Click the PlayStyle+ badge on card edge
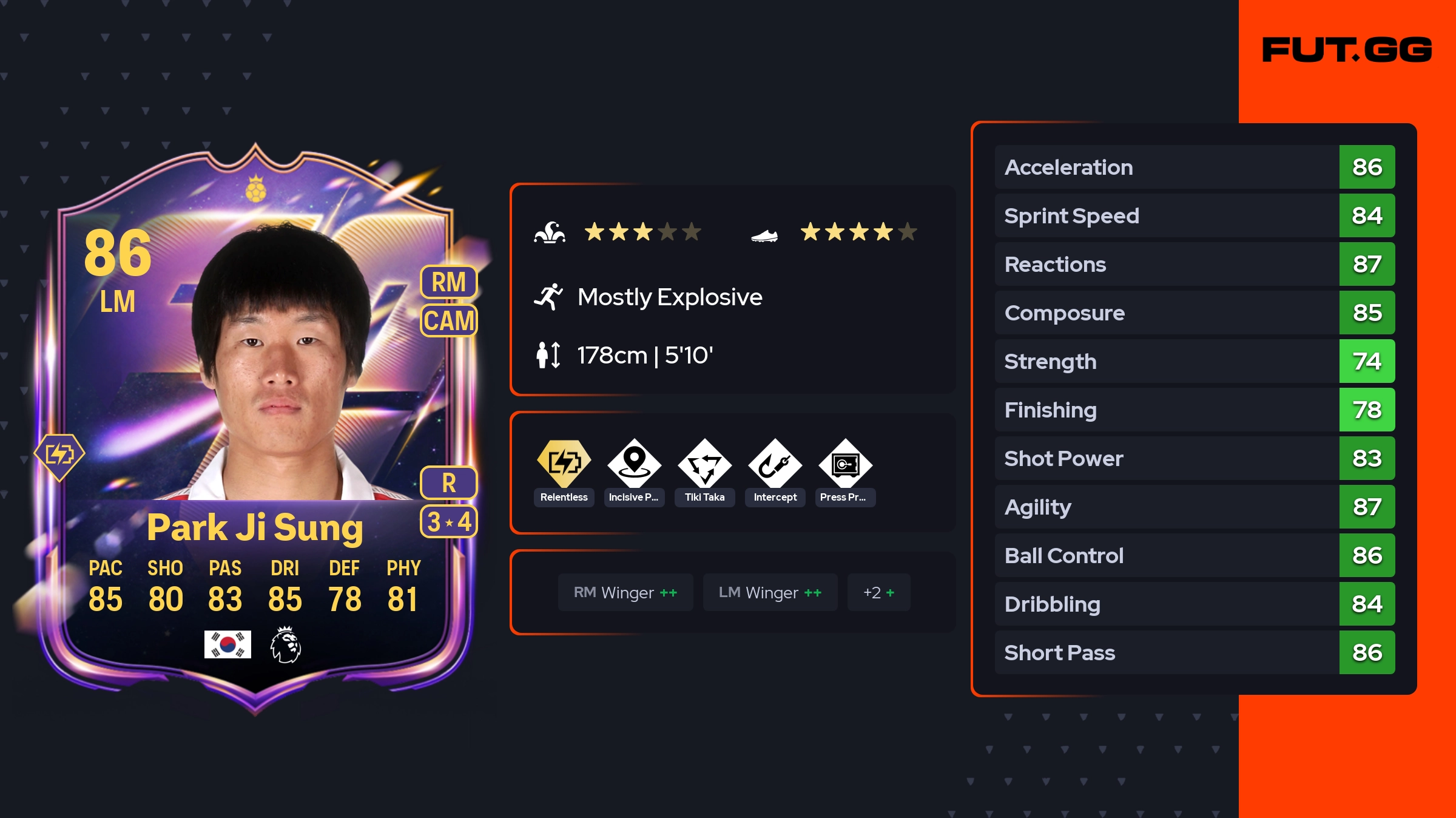This screenshot has height=818, width=1456. tap(59, 455)
